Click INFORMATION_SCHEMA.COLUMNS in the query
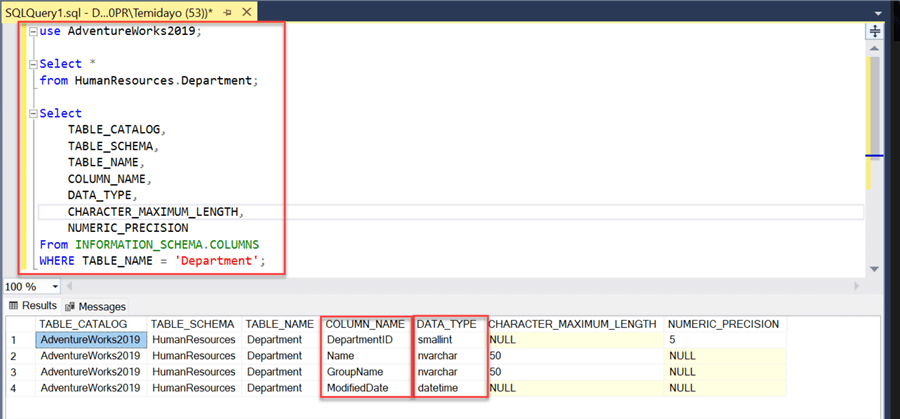 tap(167, 245)
